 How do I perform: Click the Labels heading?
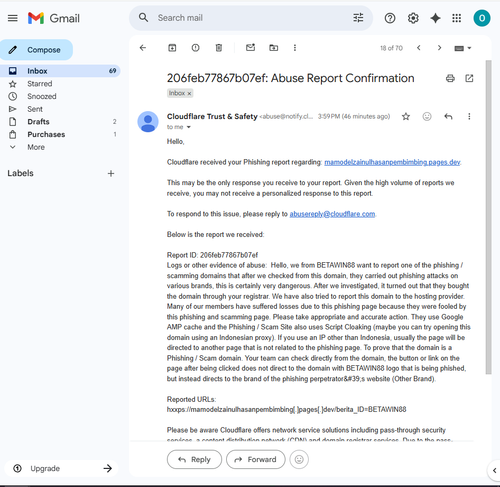pos(20,173)
